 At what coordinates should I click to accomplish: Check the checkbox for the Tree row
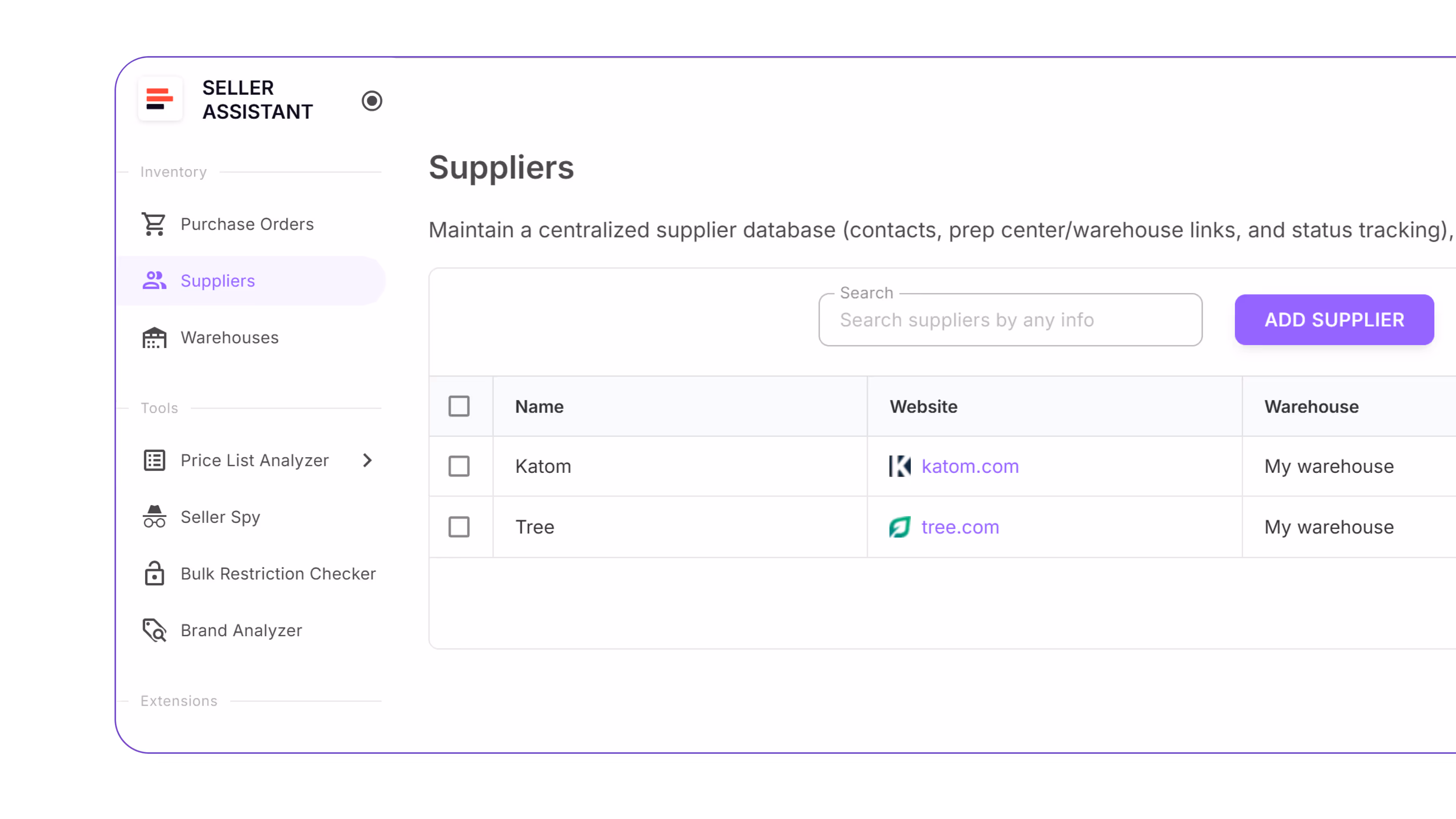(x=460, y=526)
